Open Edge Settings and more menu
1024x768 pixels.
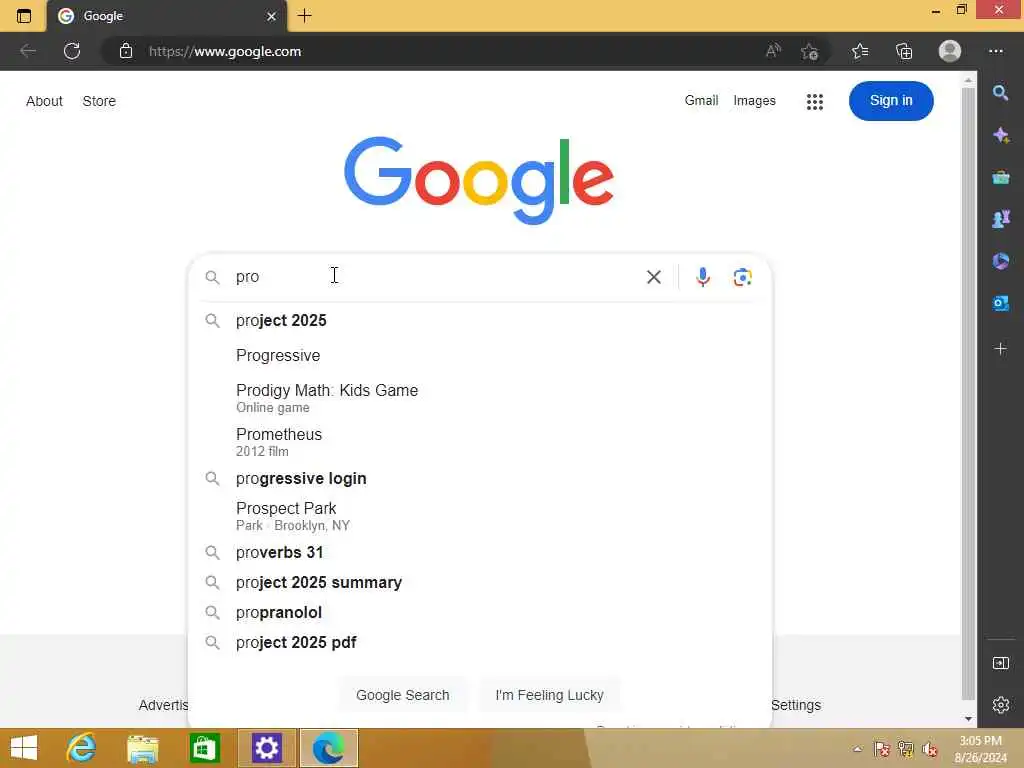click(996, 51)
